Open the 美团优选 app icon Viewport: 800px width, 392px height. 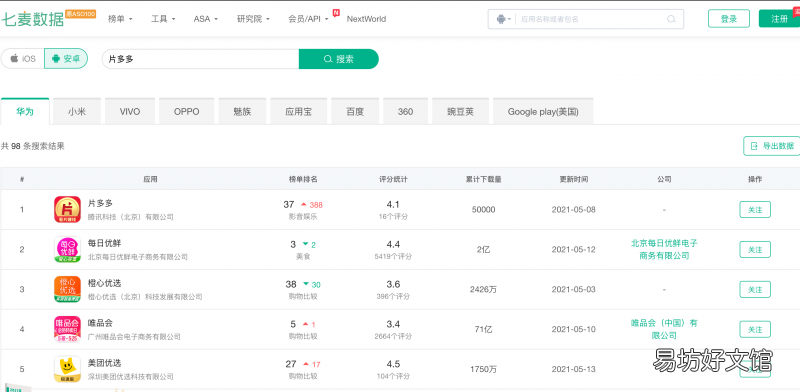point(67,369)
